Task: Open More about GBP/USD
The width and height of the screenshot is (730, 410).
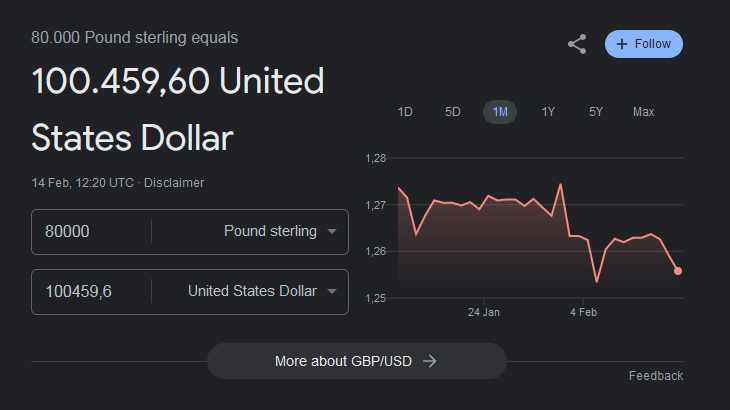Action: pos(356,361)
